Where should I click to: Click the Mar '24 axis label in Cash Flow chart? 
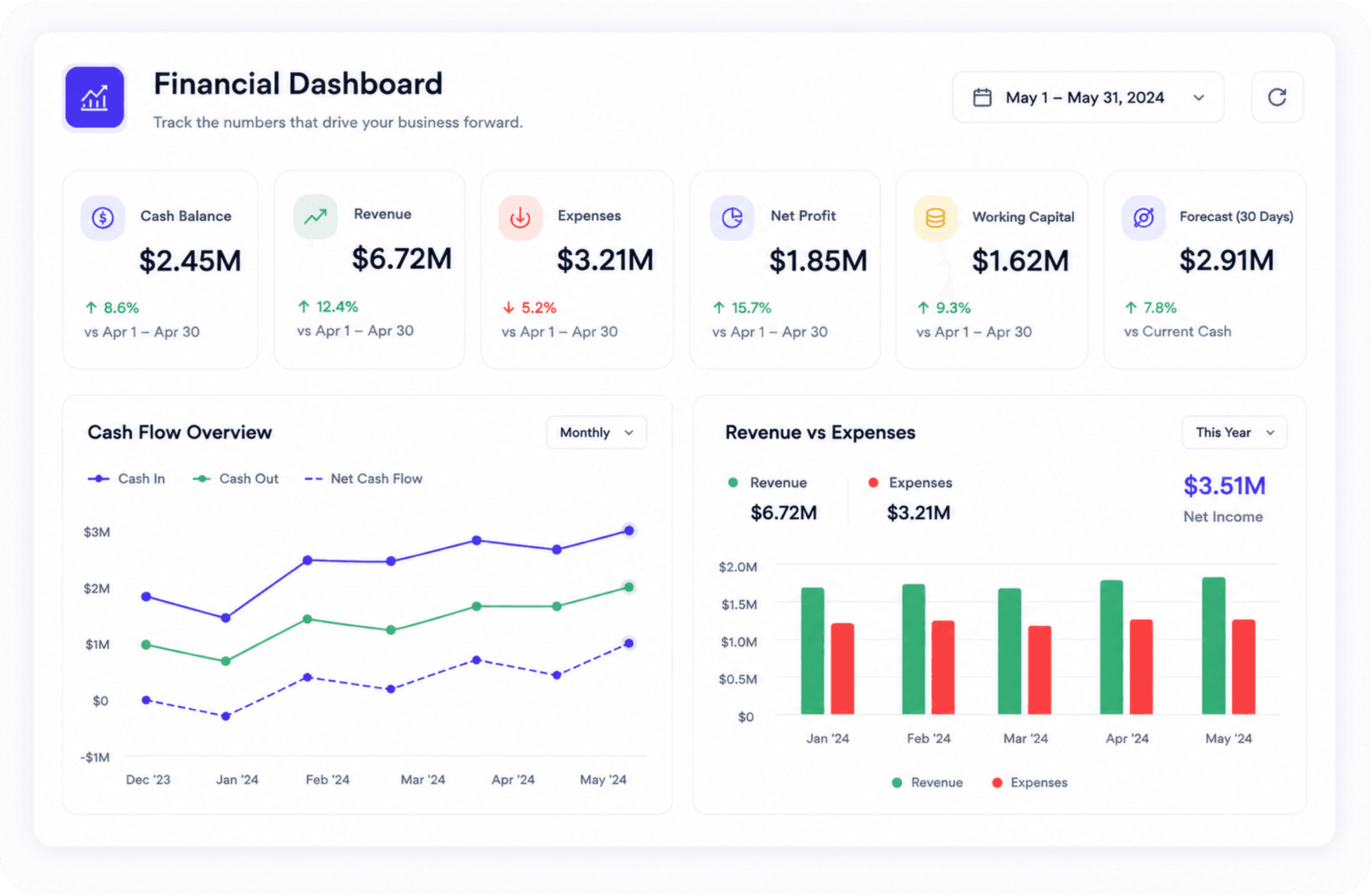click(422, 780)
